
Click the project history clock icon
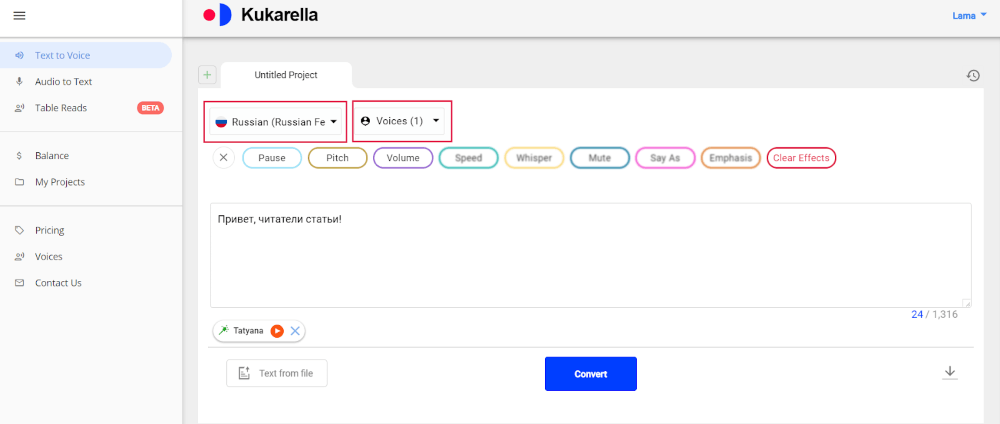[973, 75]
